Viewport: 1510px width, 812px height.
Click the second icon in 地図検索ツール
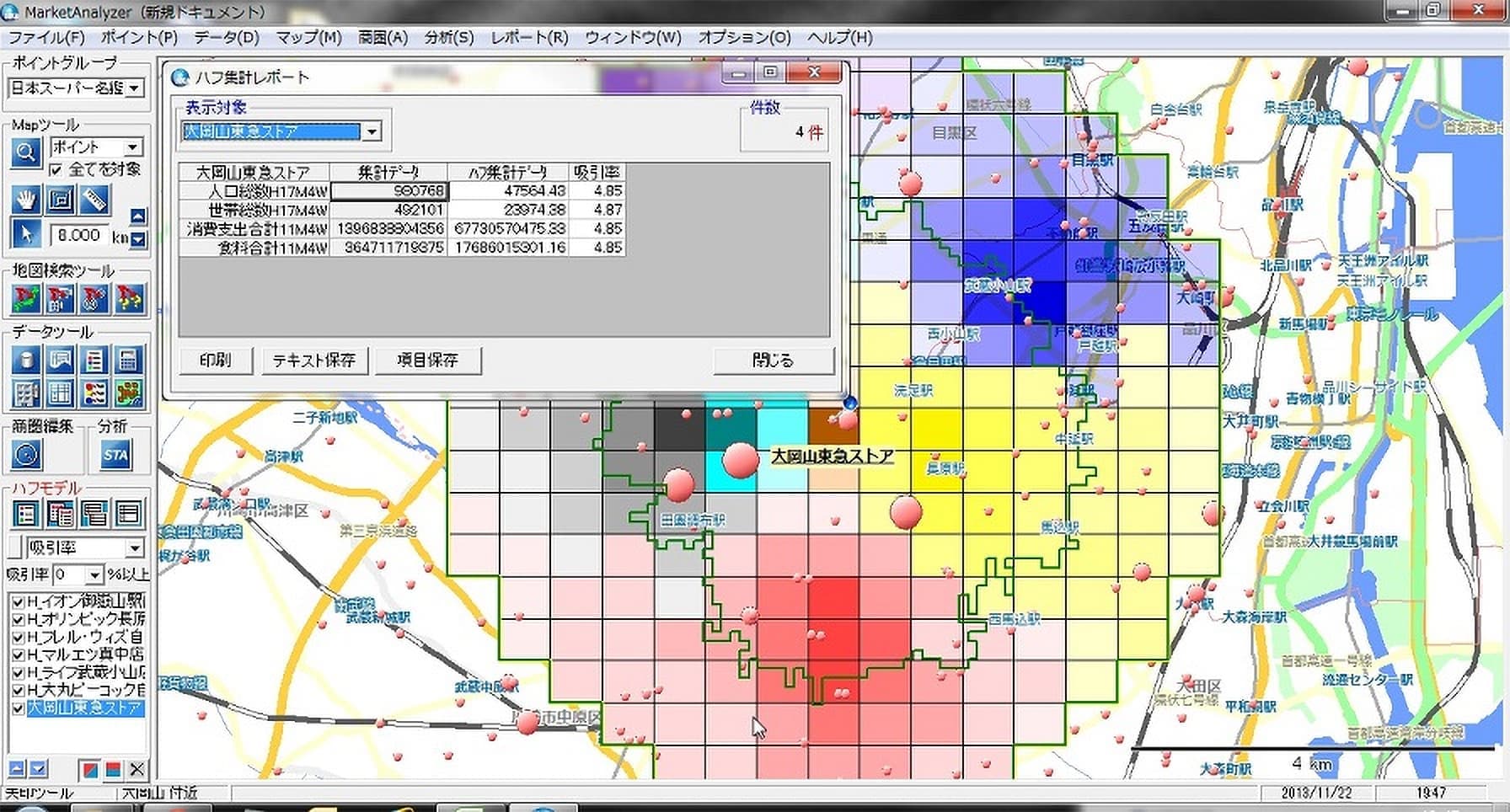61,298
